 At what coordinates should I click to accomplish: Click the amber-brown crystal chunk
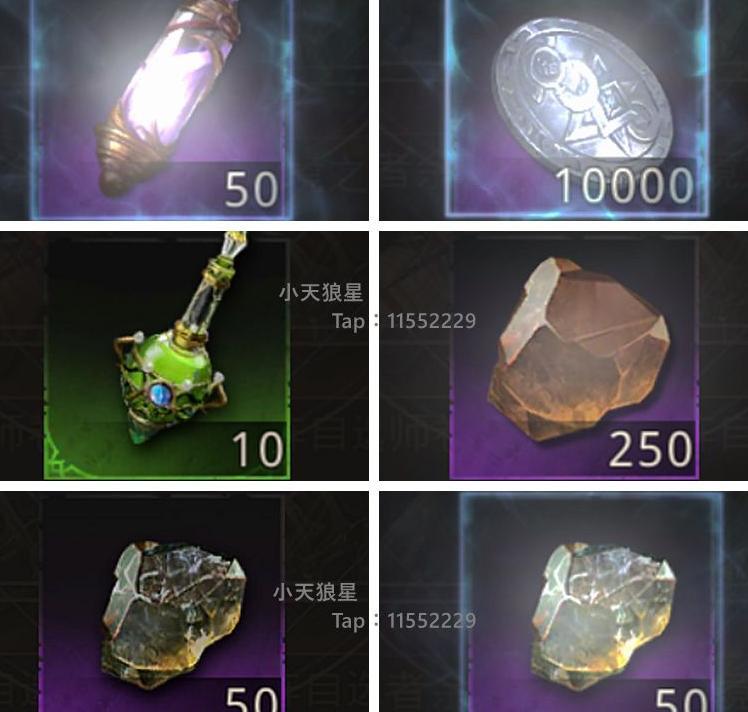[578, 349]
